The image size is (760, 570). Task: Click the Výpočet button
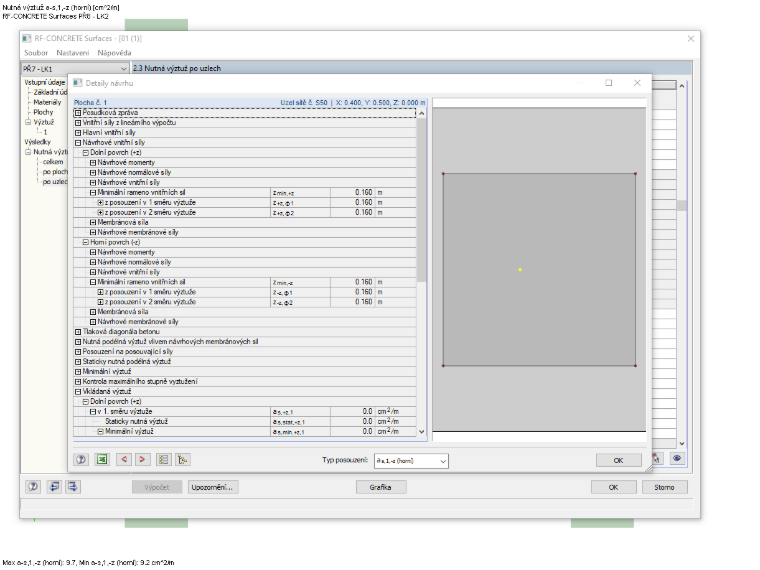157,487
